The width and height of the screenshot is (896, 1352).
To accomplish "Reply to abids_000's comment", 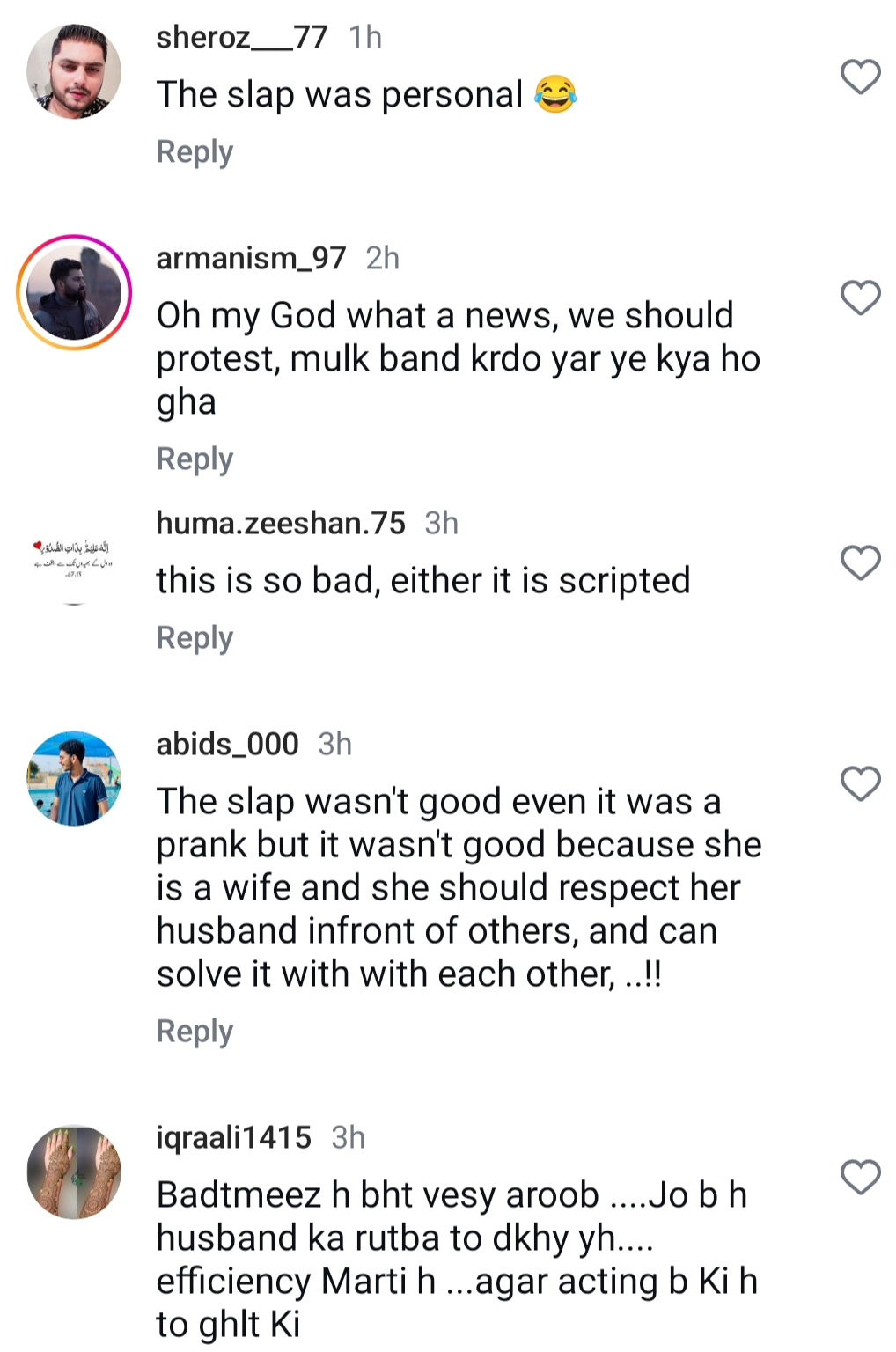I will (x=195, y=1031).
